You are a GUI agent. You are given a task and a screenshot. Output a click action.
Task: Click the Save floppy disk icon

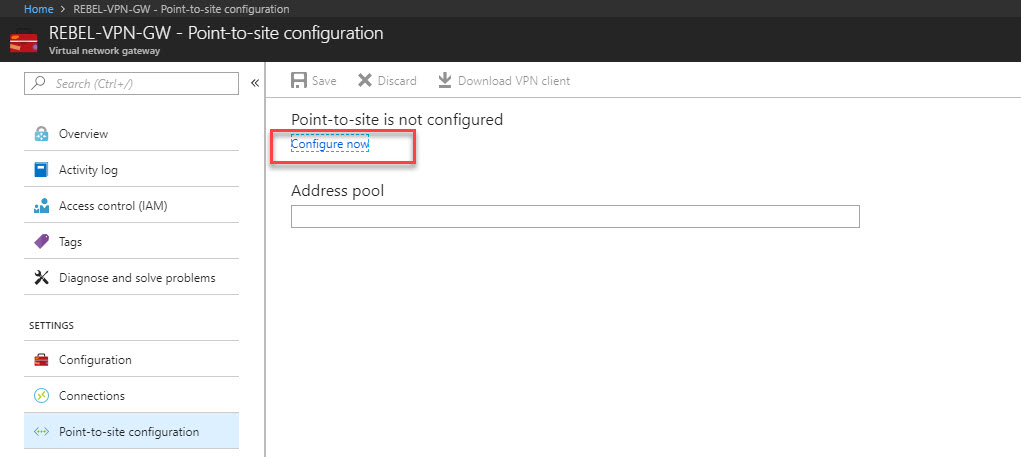[299, 81]
